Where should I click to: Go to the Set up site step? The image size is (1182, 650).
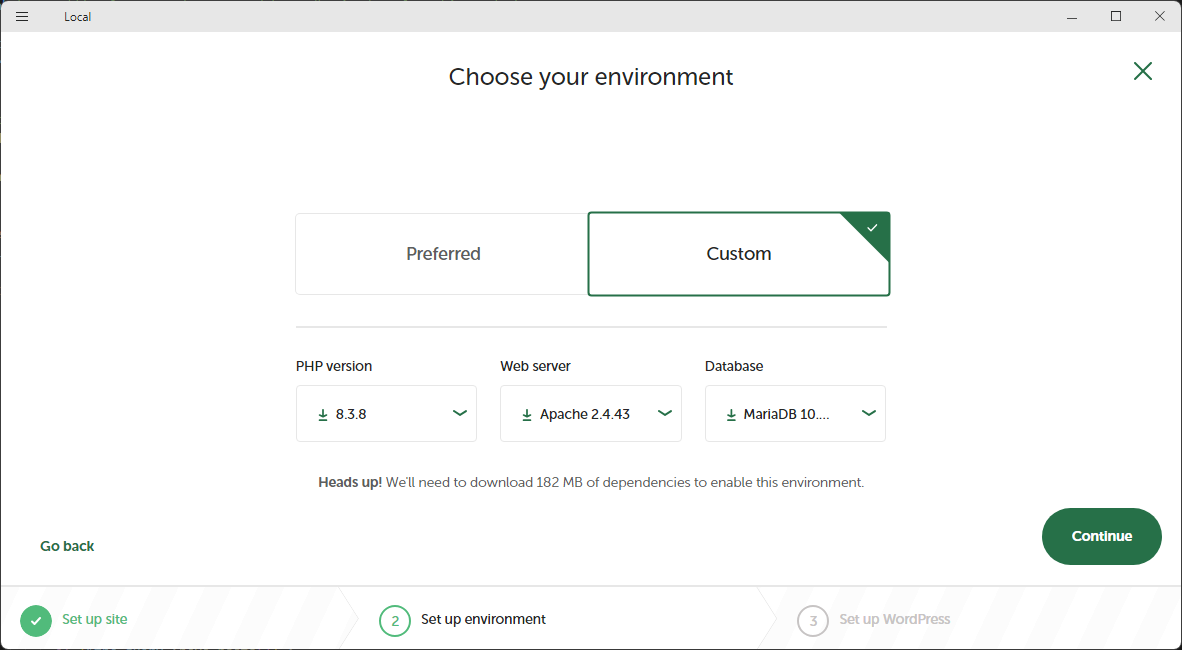coord(95,619)
